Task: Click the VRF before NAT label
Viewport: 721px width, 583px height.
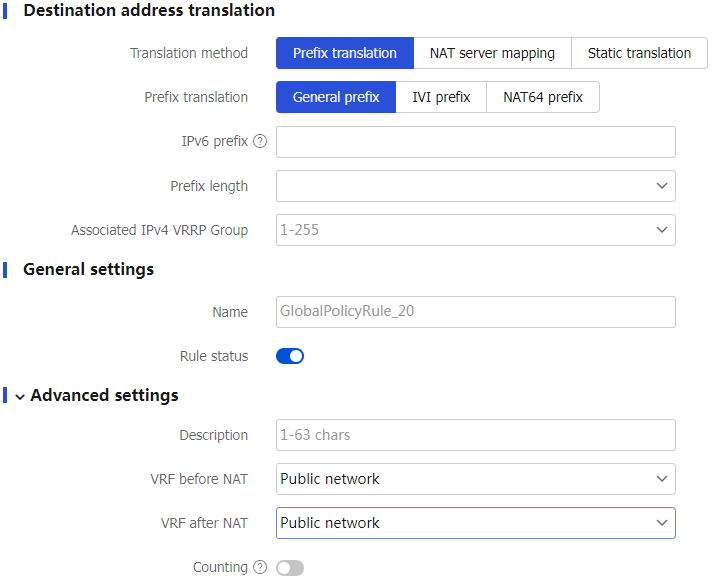Action: [x=199, y=479]
